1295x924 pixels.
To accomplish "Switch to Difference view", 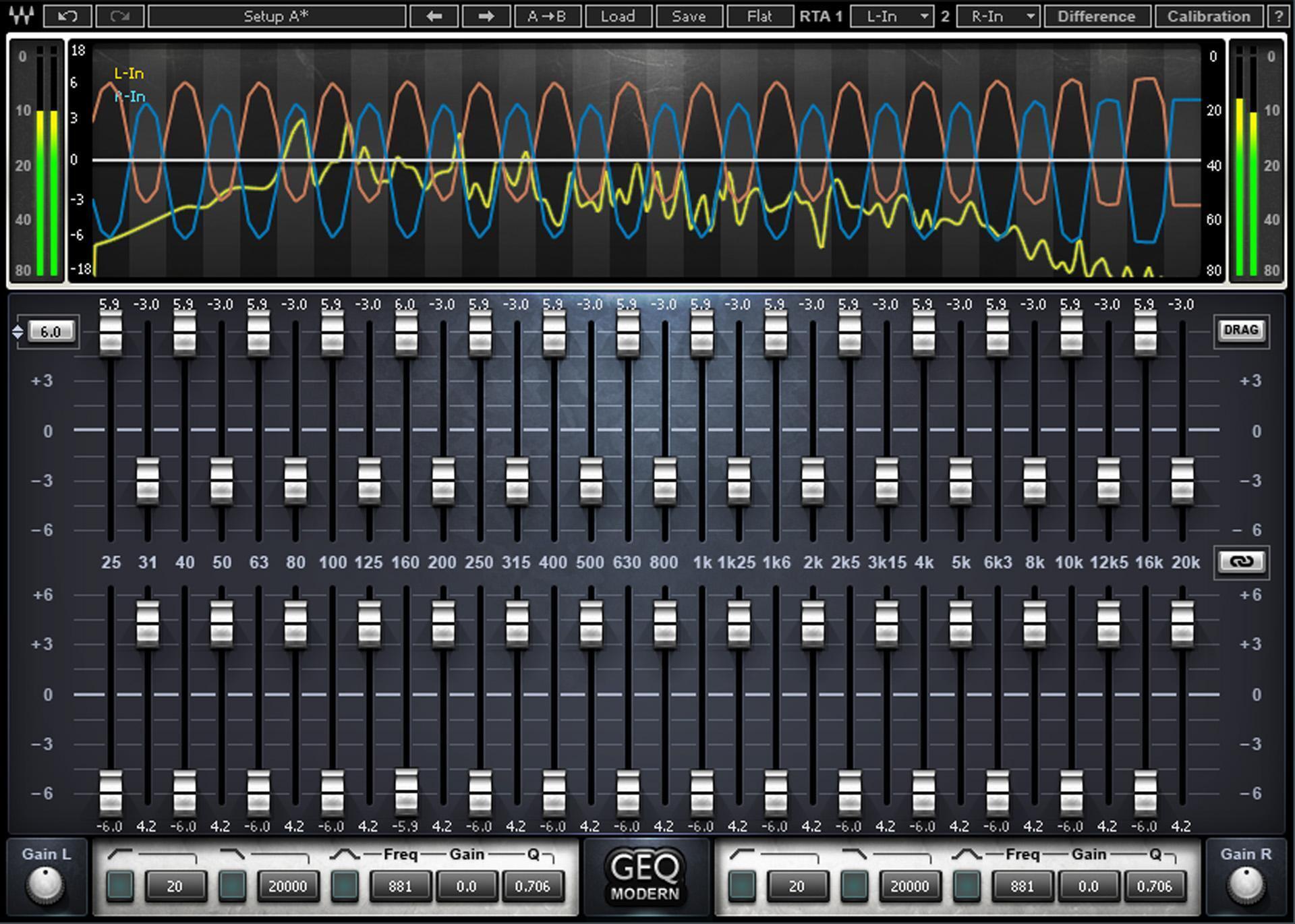I will 1096,16.
